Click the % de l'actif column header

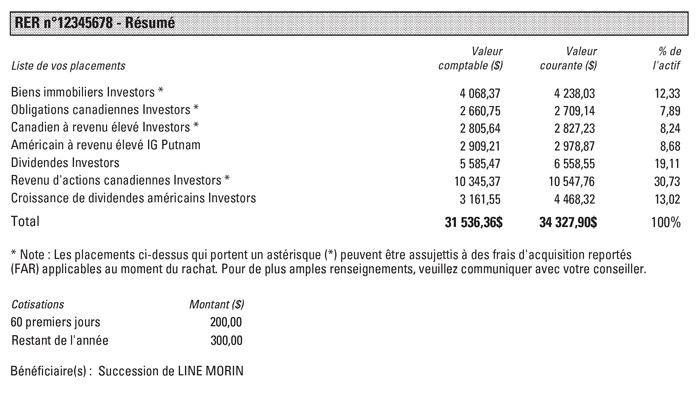click(x=667, y=58)
